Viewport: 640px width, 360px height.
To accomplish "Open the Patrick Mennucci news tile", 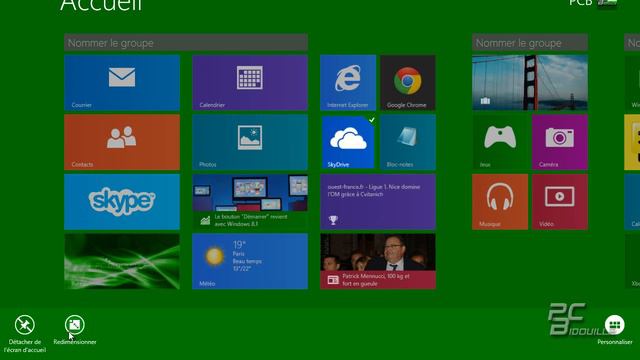I will pos(378,261).
